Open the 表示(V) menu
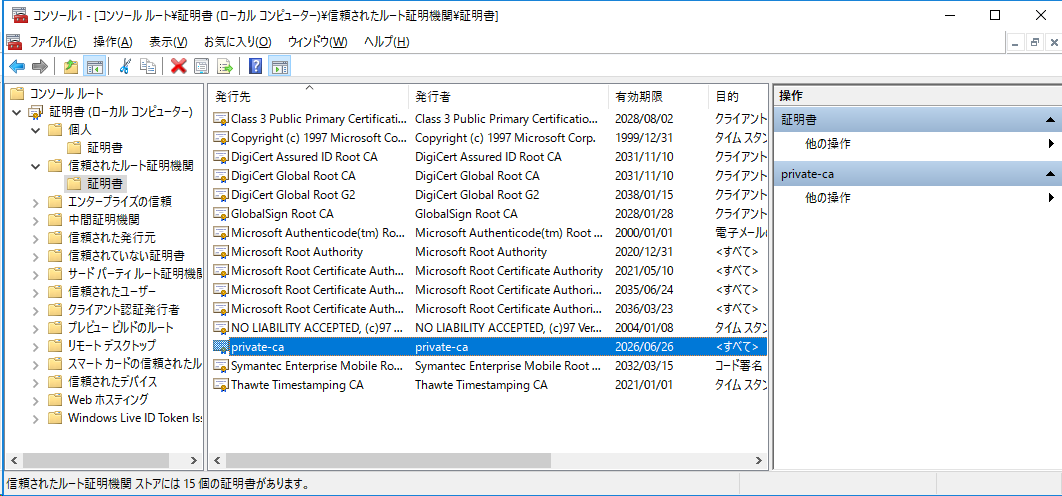The height and width of the screenshot is (496, 1062). click(168, 42)
